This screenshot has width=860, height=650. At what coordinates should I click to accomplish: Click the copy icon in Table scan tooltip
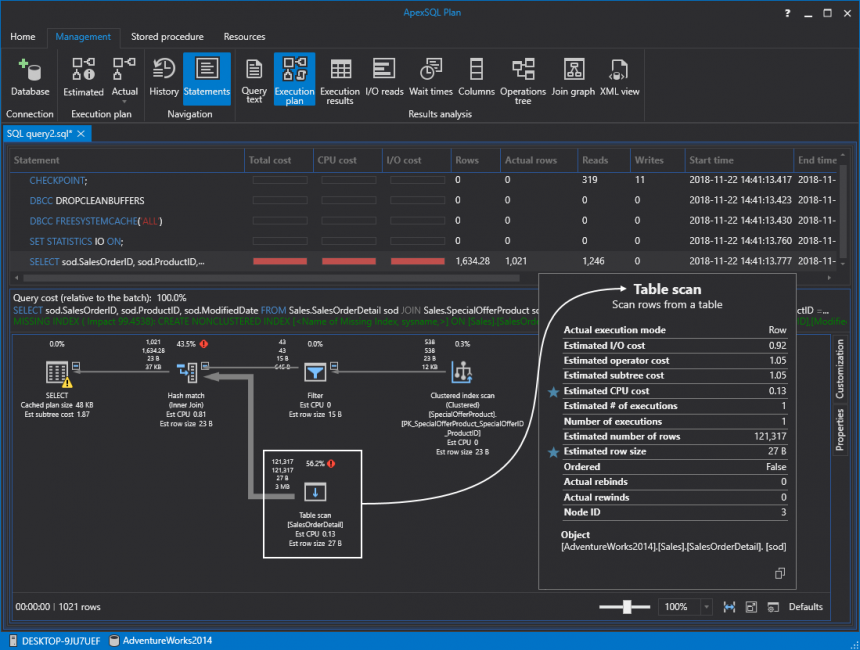(780, 573)
